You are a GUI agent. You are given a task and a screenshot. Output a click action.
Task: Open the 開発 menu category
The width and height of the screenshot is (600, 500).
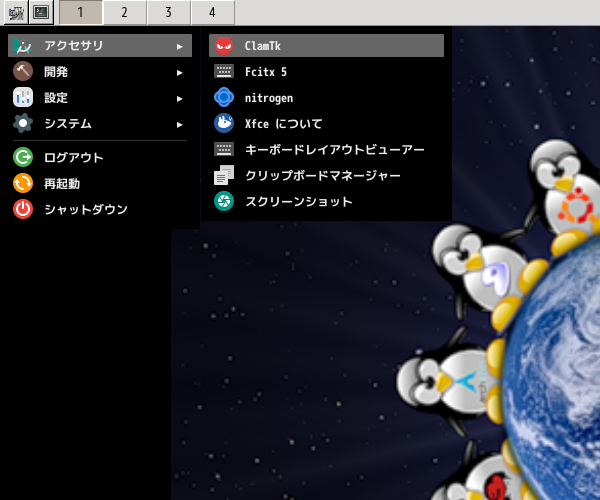point(100,72)
